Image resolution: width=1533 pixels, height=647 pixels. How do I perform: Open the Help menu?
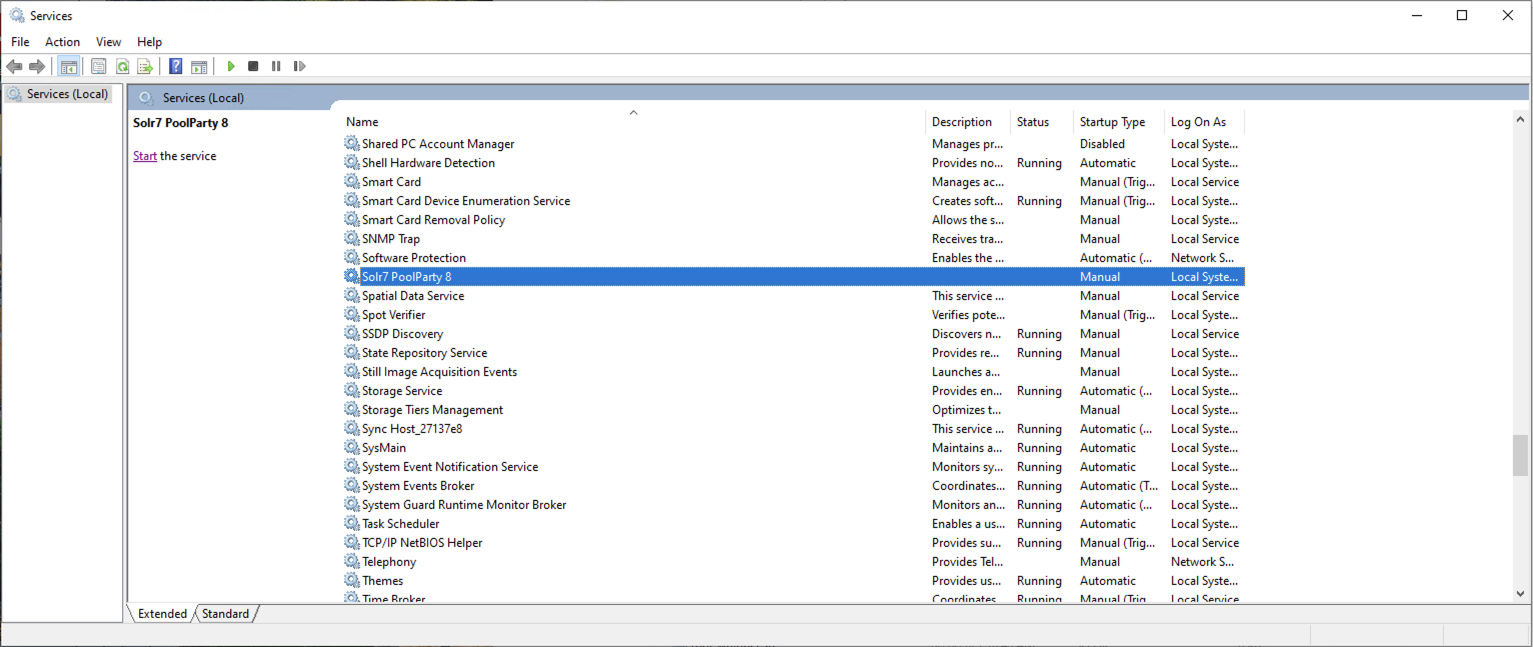coord(149,42)
